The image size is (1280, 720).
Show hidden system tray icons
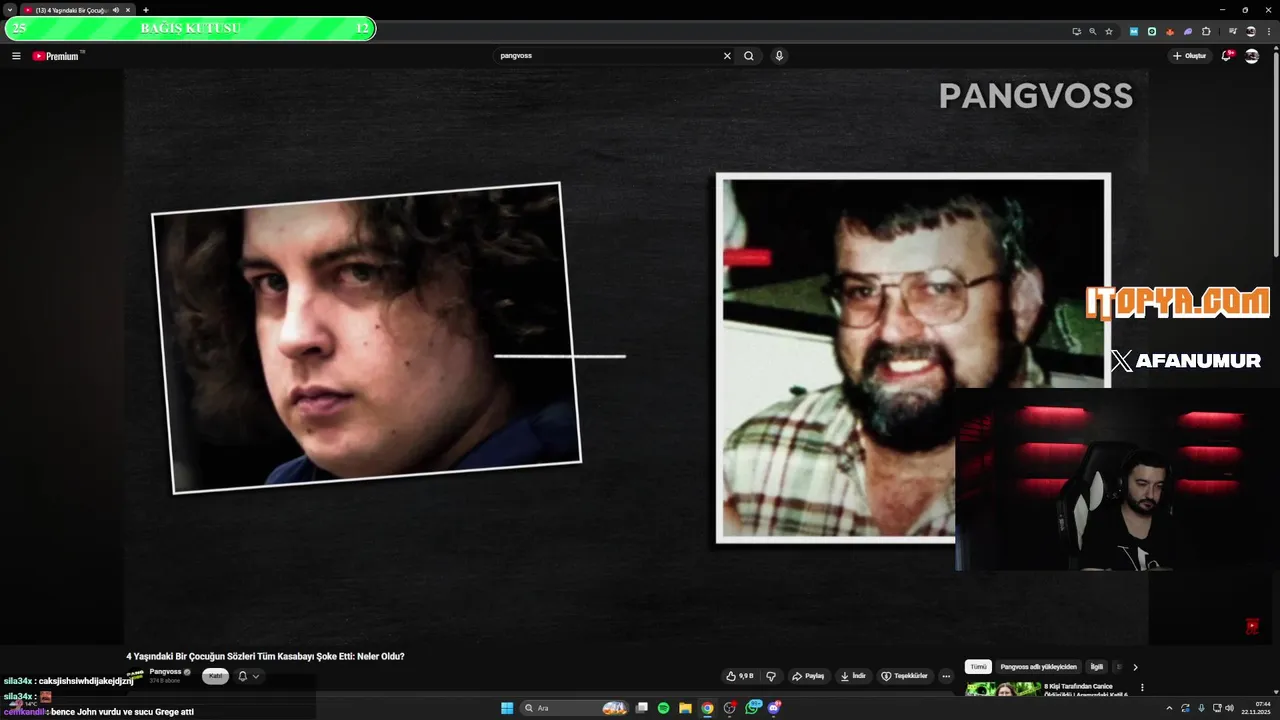pos(1169,708)
